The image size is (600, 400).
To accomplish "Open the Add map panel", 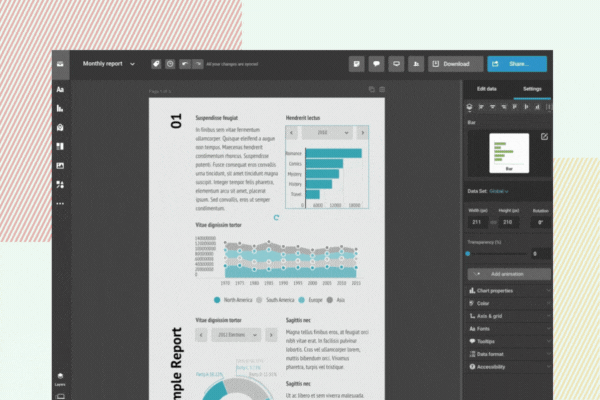I will tap(60, 127).
